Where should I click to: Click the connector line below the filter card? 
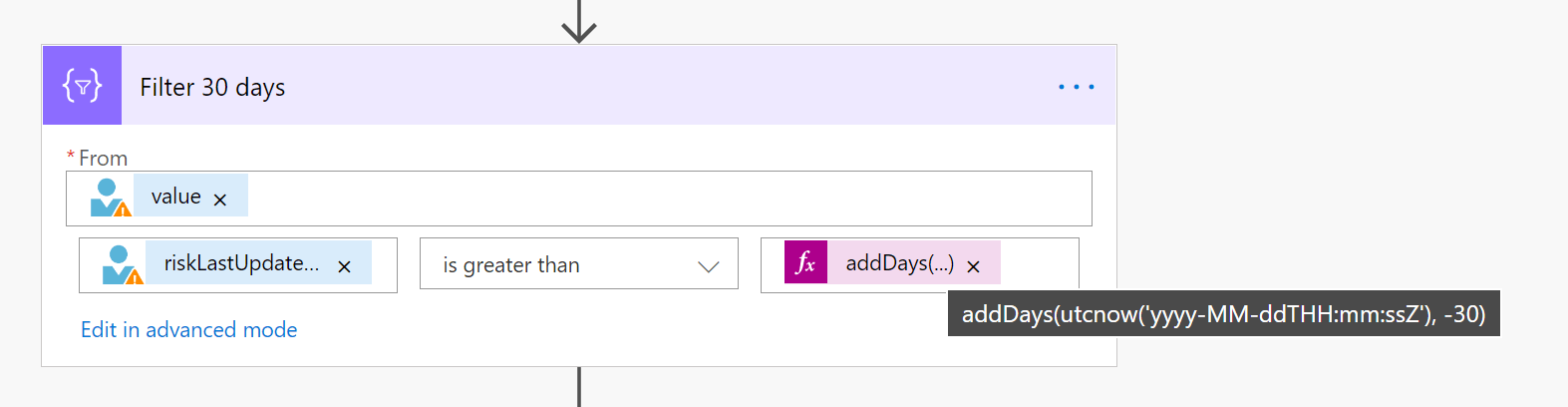click(x=579, y=387)
